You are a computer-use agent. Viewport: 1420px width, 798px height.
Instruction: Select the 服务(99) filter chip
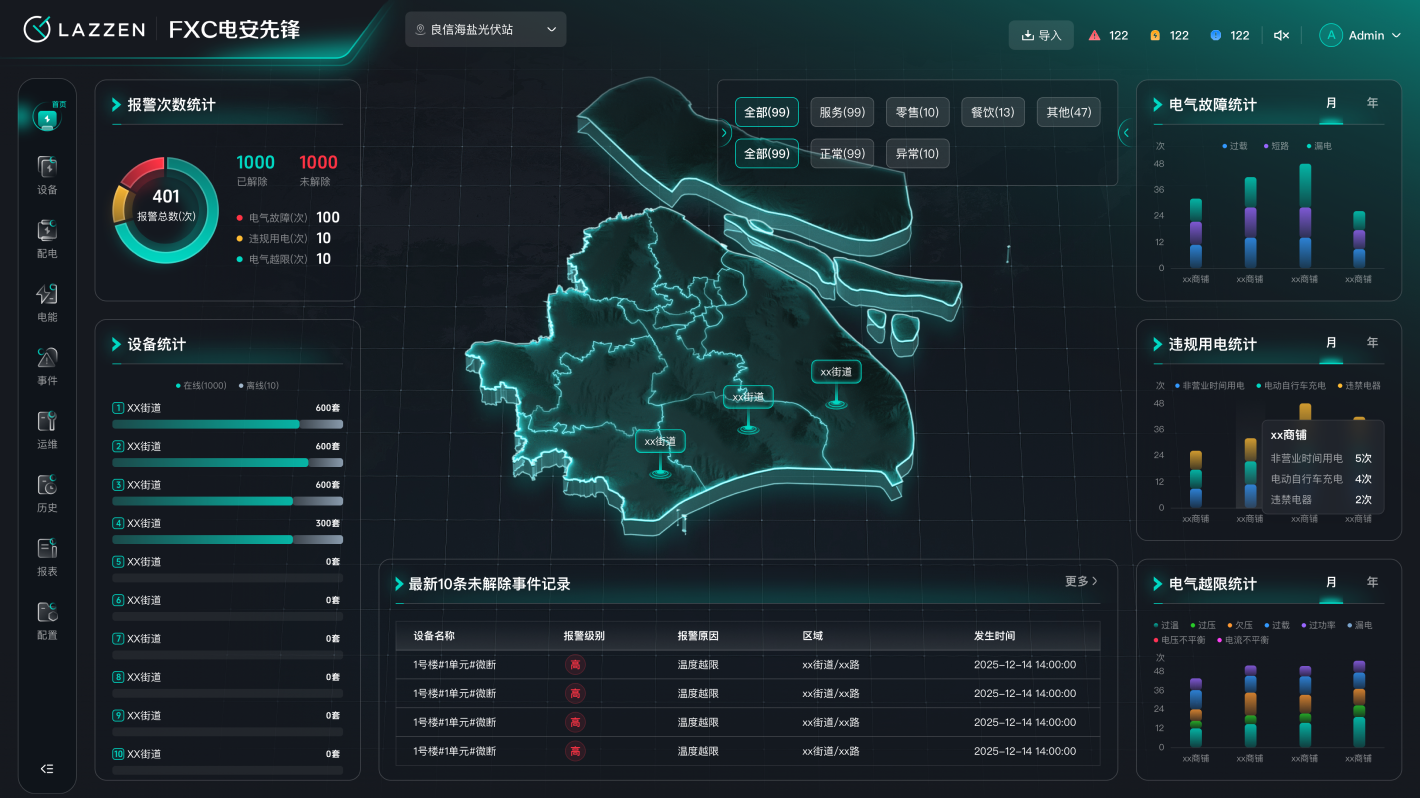[842, 112]
